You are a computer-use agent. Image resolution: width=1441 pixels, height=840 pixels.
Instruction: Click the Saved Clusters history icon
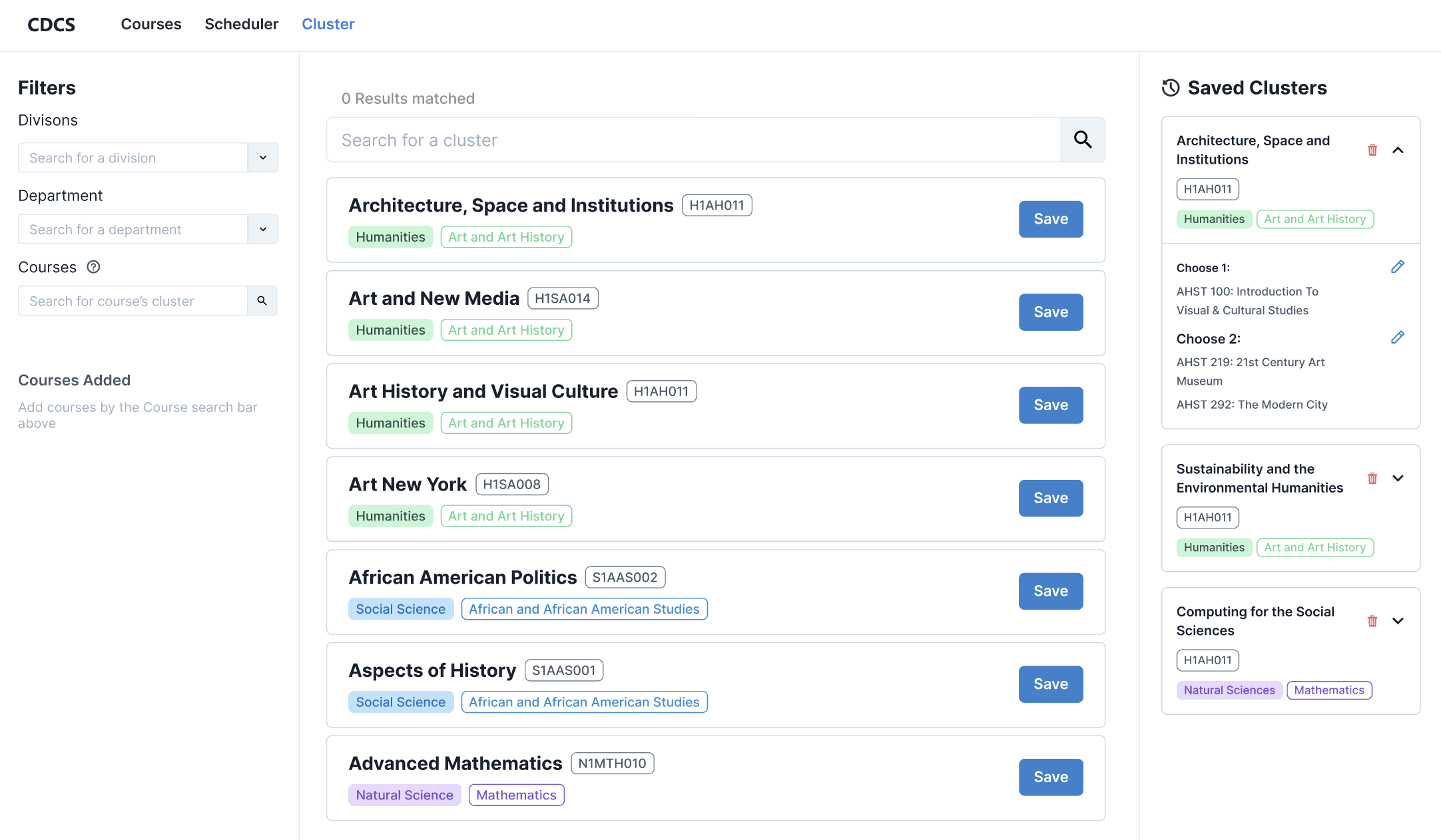click(x=1171, y=88)
